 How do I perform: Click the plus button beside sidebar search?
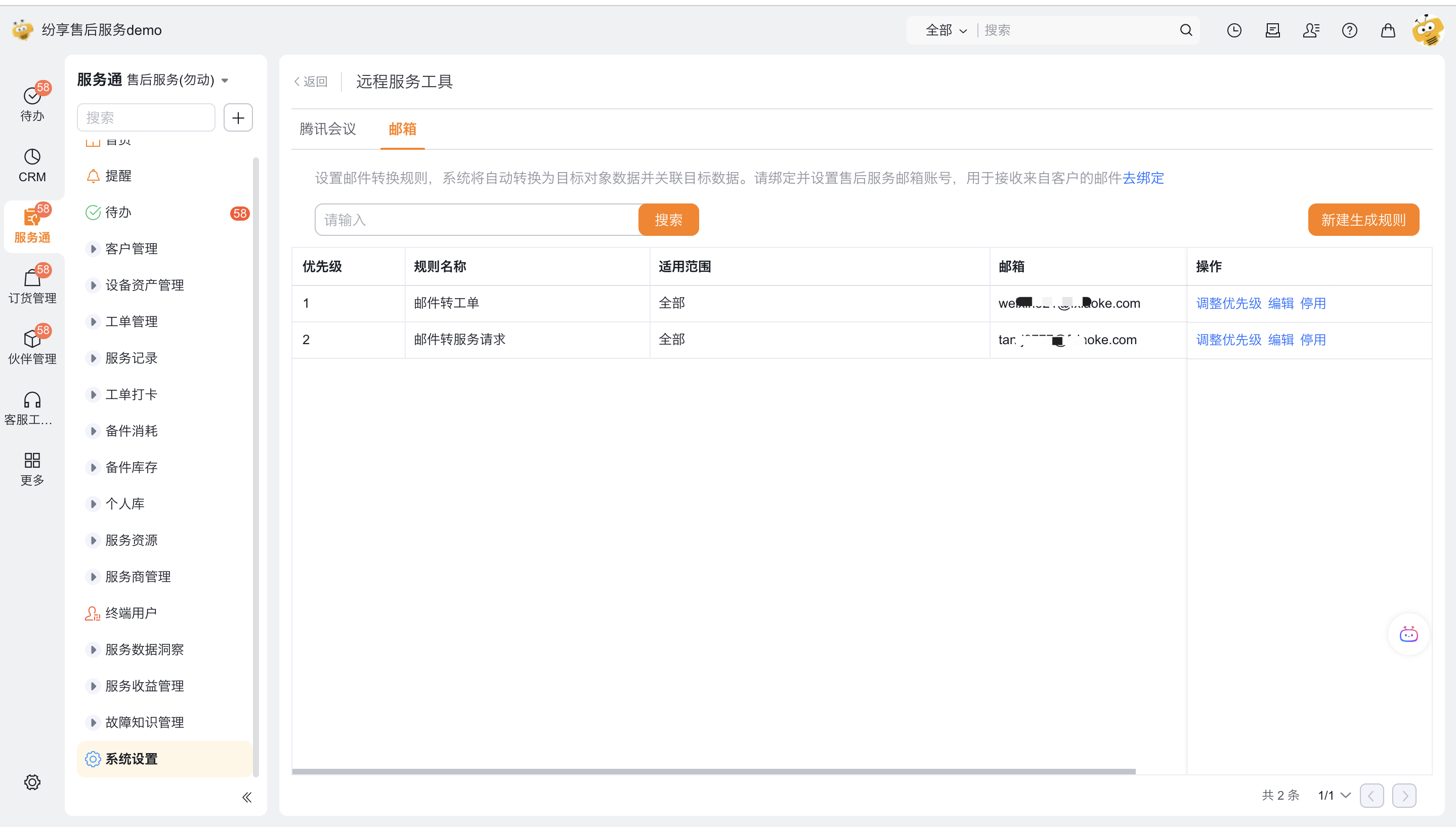(x=238, y=117)
